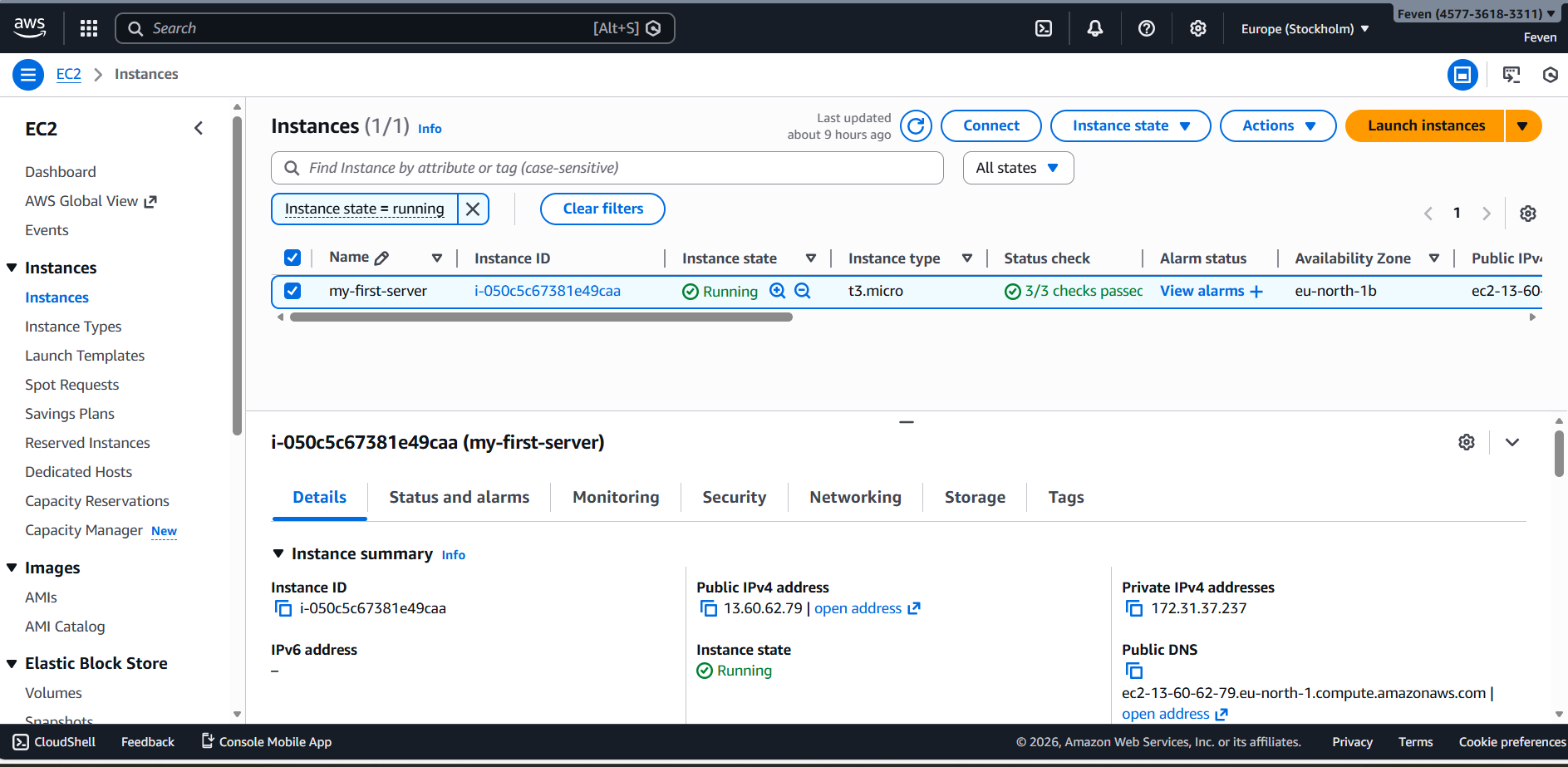Open the notifications bell
The width and height of the screenshot is (1568, 767).
tap(1095, 28)
